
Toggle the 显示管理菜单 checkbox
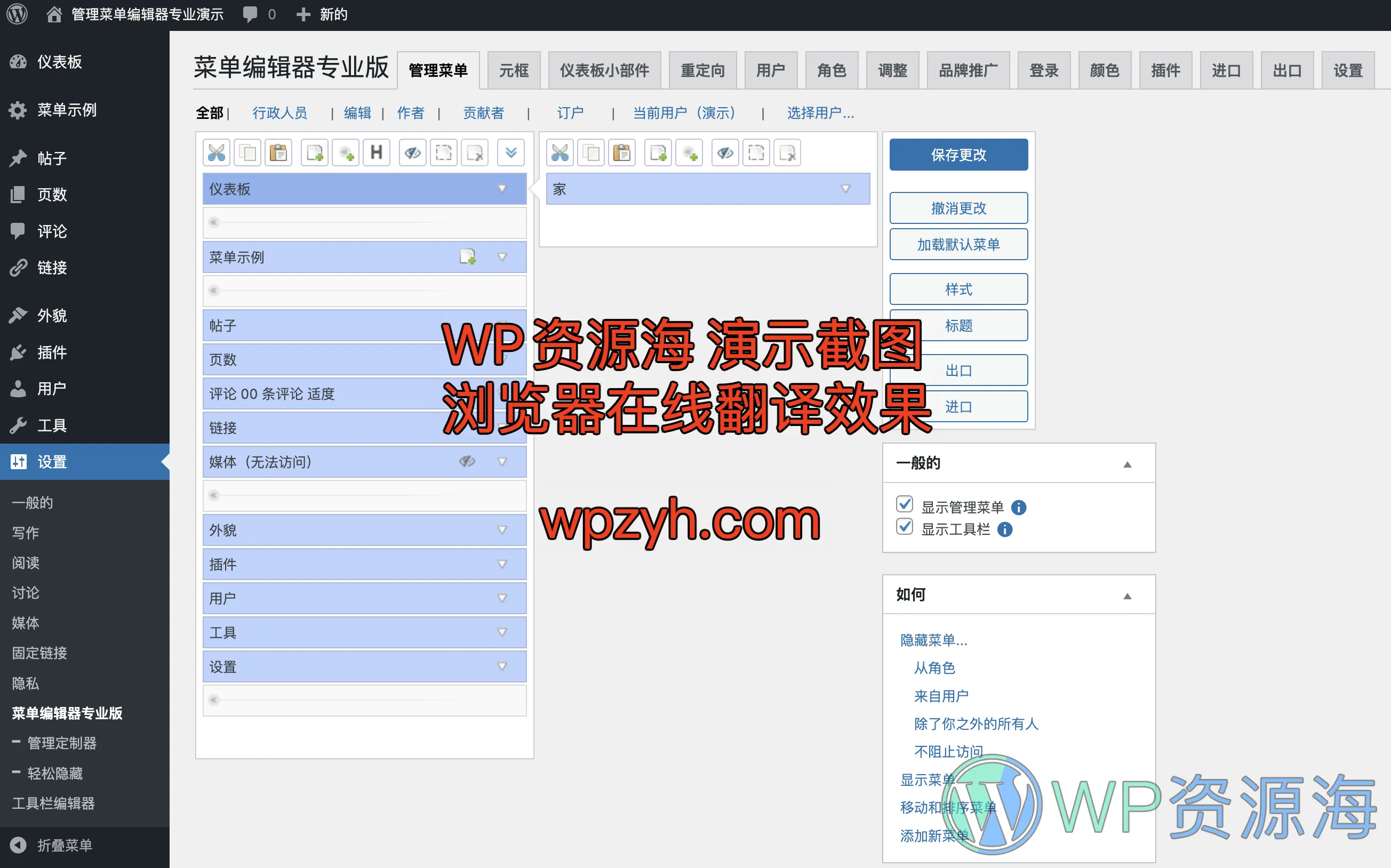tap(905, 504)
